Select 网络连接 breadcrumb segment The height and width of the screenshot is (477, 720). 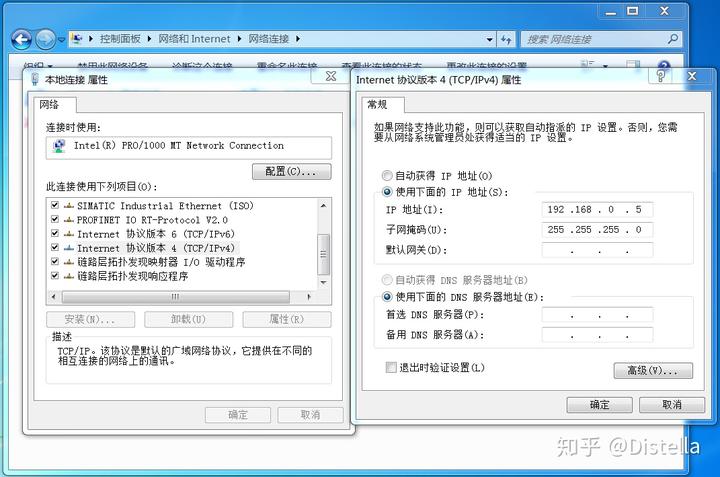coord(269,39)
